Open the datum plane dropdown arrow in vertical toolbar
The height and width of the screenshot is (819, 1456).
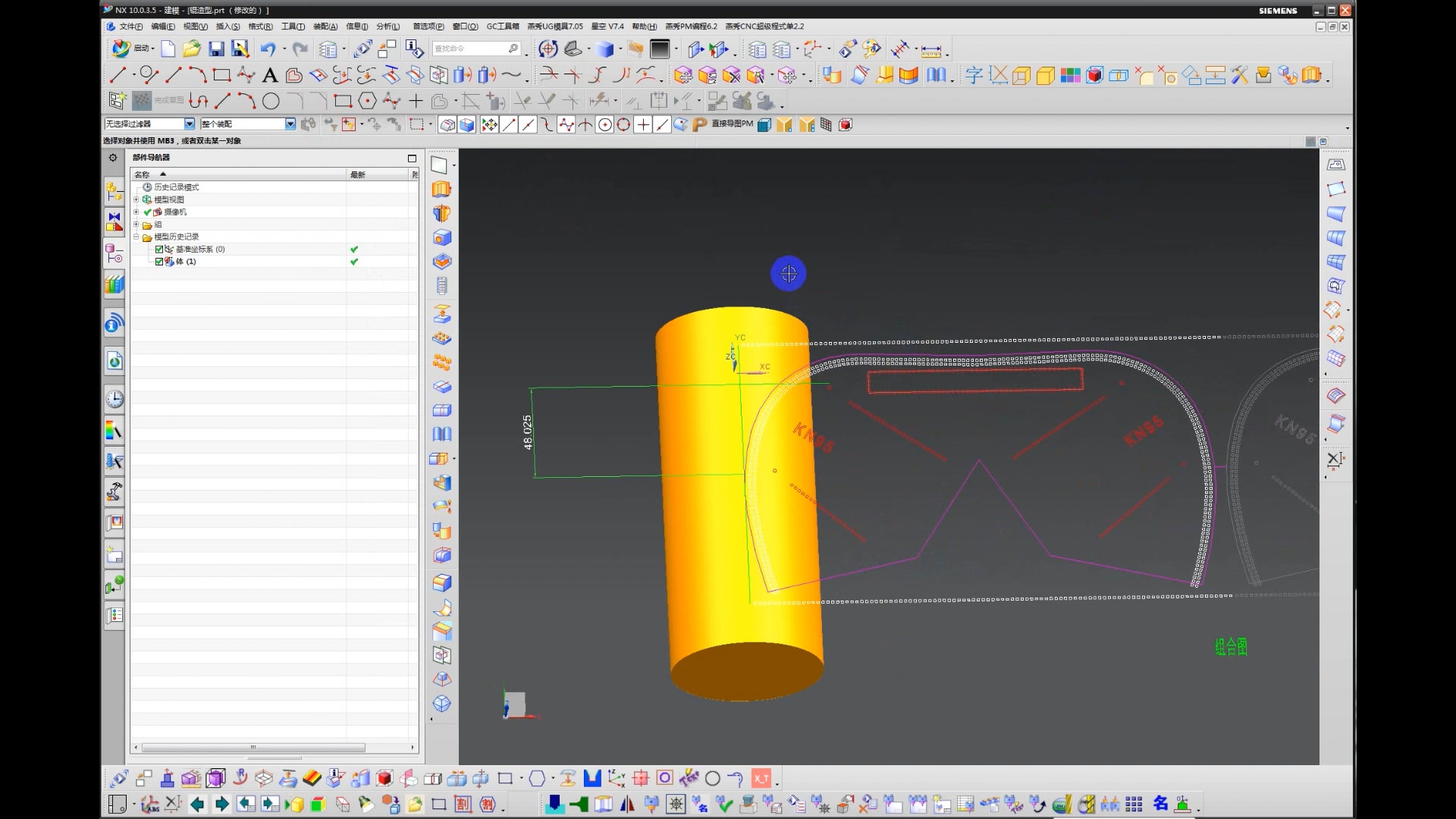coord(454,165)
